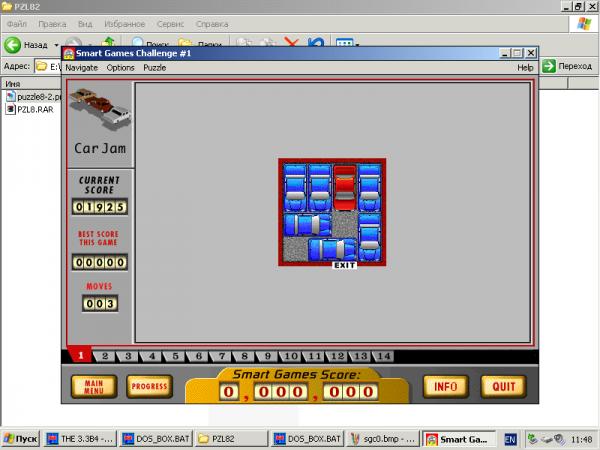Click the blue car in top-right corner
Image resolution: width=600 pixels, height=450 pixels.
(370, 187)
